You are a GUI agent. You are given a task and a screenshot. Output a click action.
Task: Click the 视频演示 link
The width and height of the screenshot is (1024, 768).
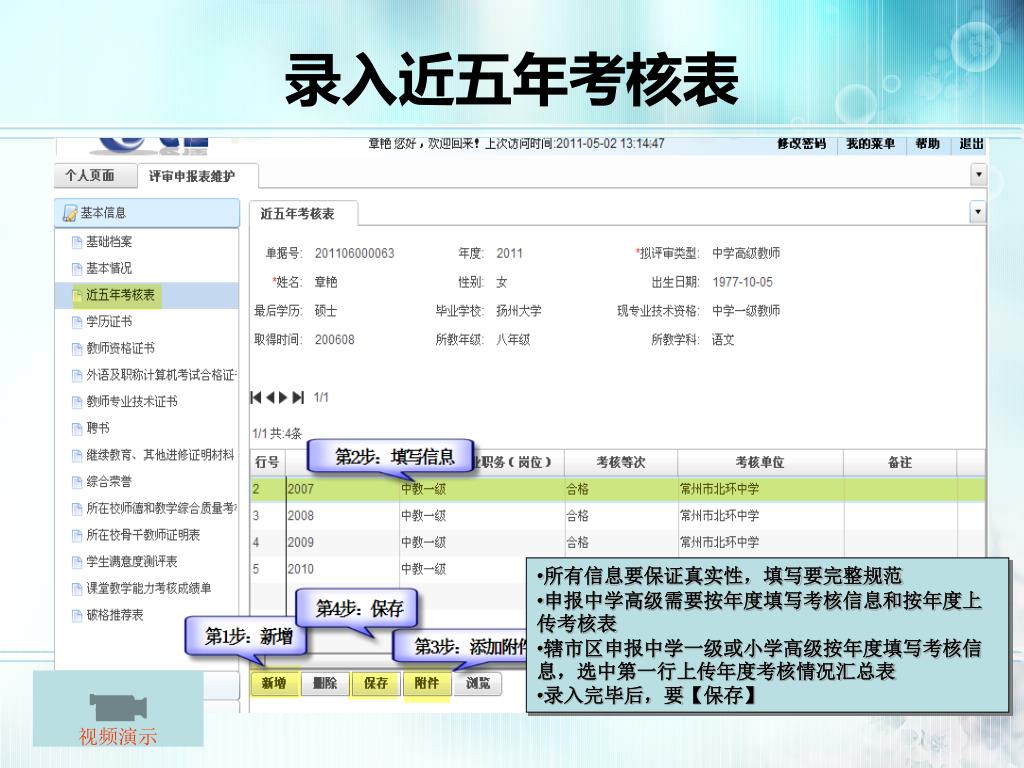118,737
